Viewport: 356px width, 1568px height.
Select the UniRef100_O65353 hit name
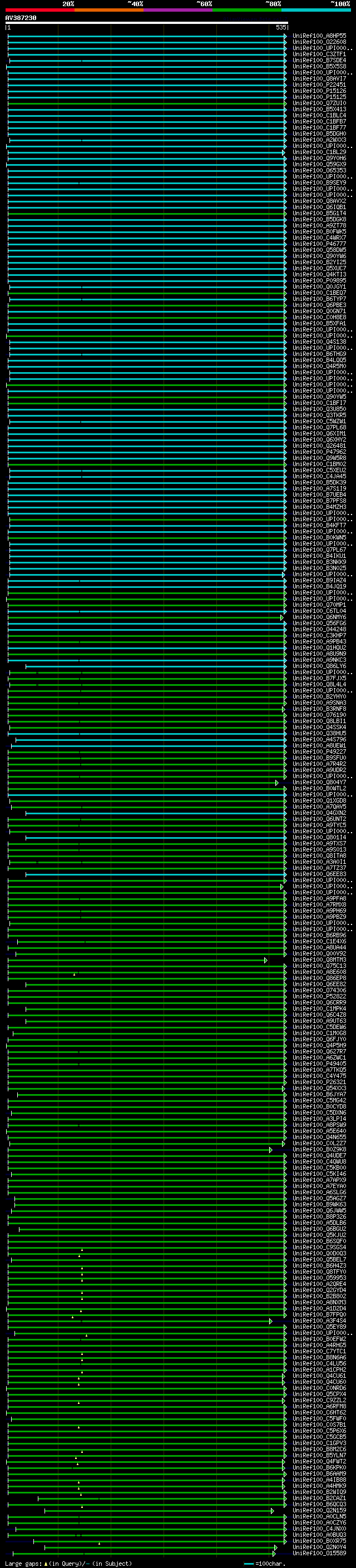click(x=319, y=170)
